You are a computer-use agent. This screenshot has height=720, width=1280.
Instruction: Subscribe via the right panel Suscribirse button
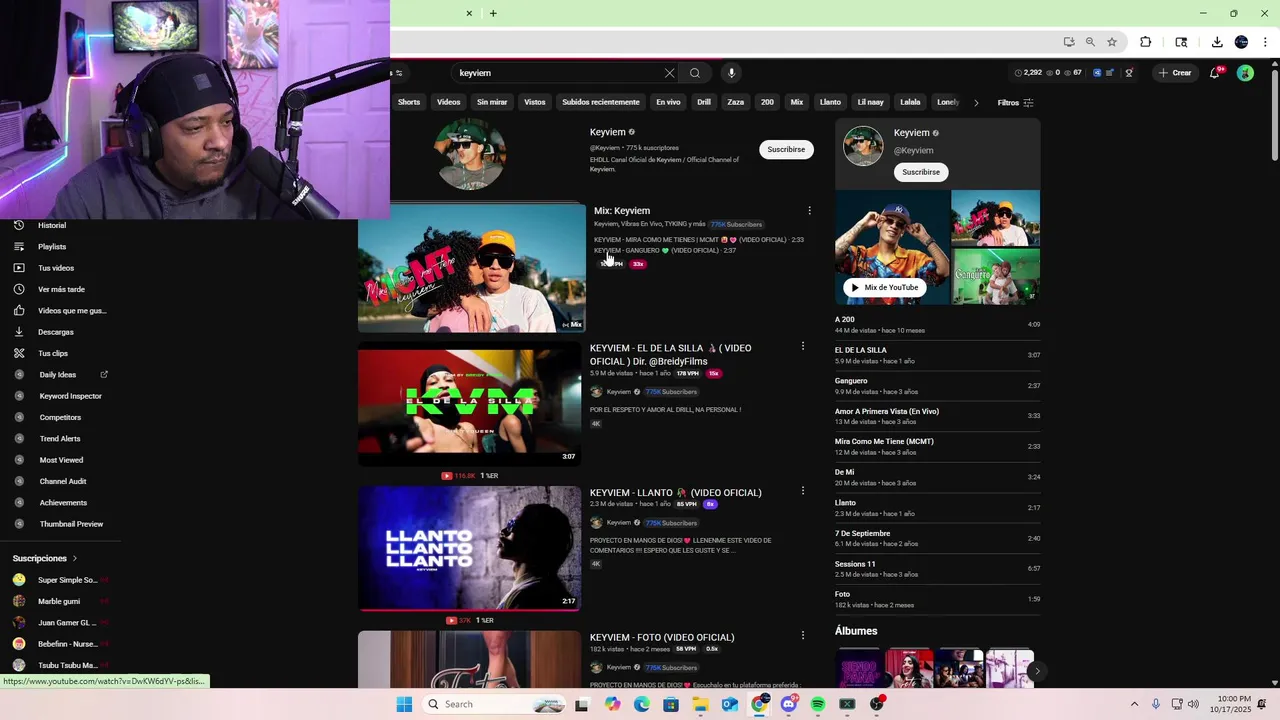pyautogui.click(x=921, y=172)
